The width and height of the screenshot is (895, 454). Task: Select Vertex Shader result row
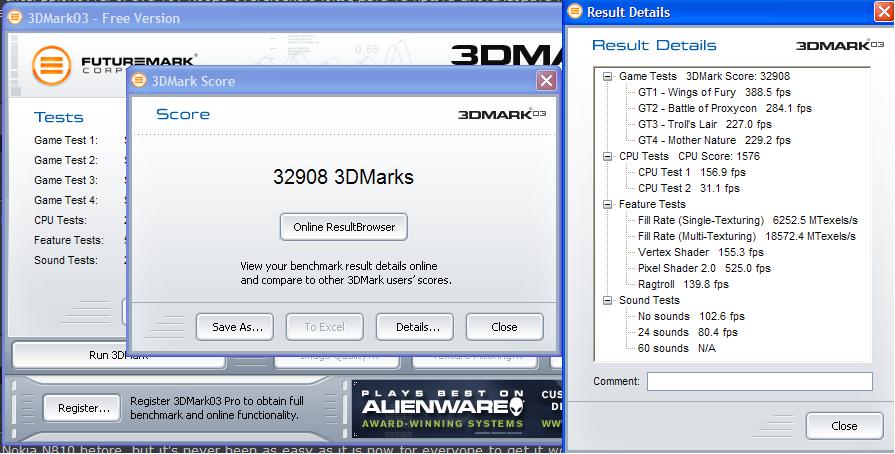700,252
